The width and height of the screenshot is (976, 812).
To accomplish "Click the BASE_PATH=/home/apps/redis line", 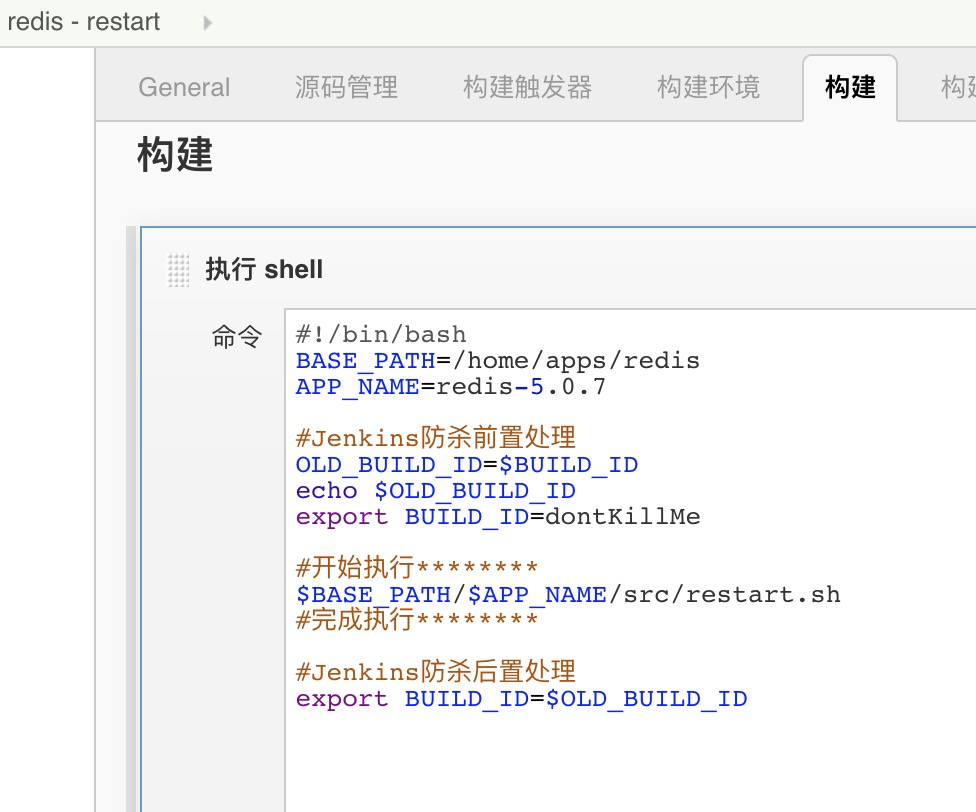I will 497,361.
